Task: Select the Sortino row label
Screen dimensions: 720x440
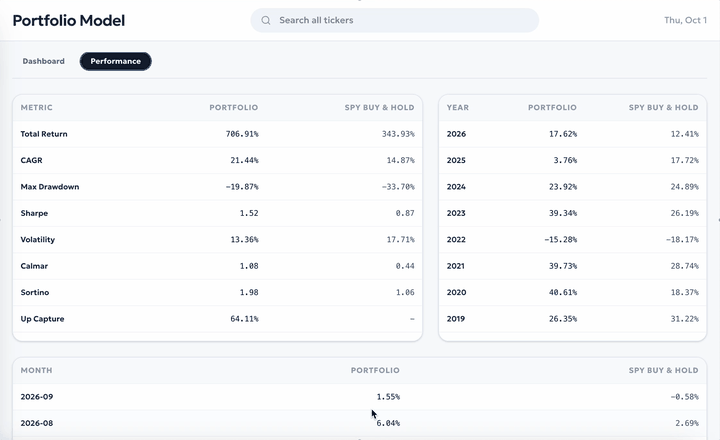Action: click(35, 293)
